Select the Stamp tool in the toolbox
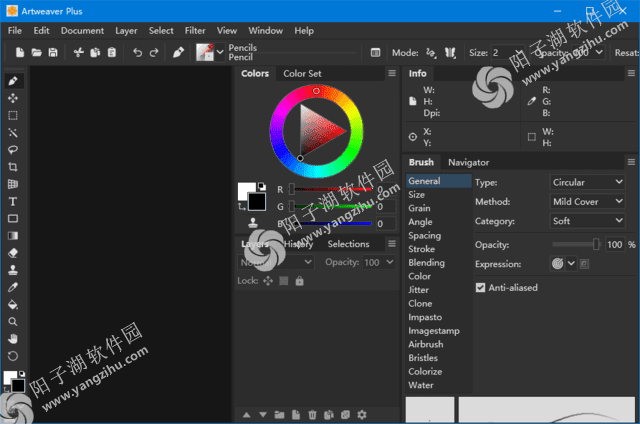The height and width of the screenshot is (424, 640). coord(13,270)
